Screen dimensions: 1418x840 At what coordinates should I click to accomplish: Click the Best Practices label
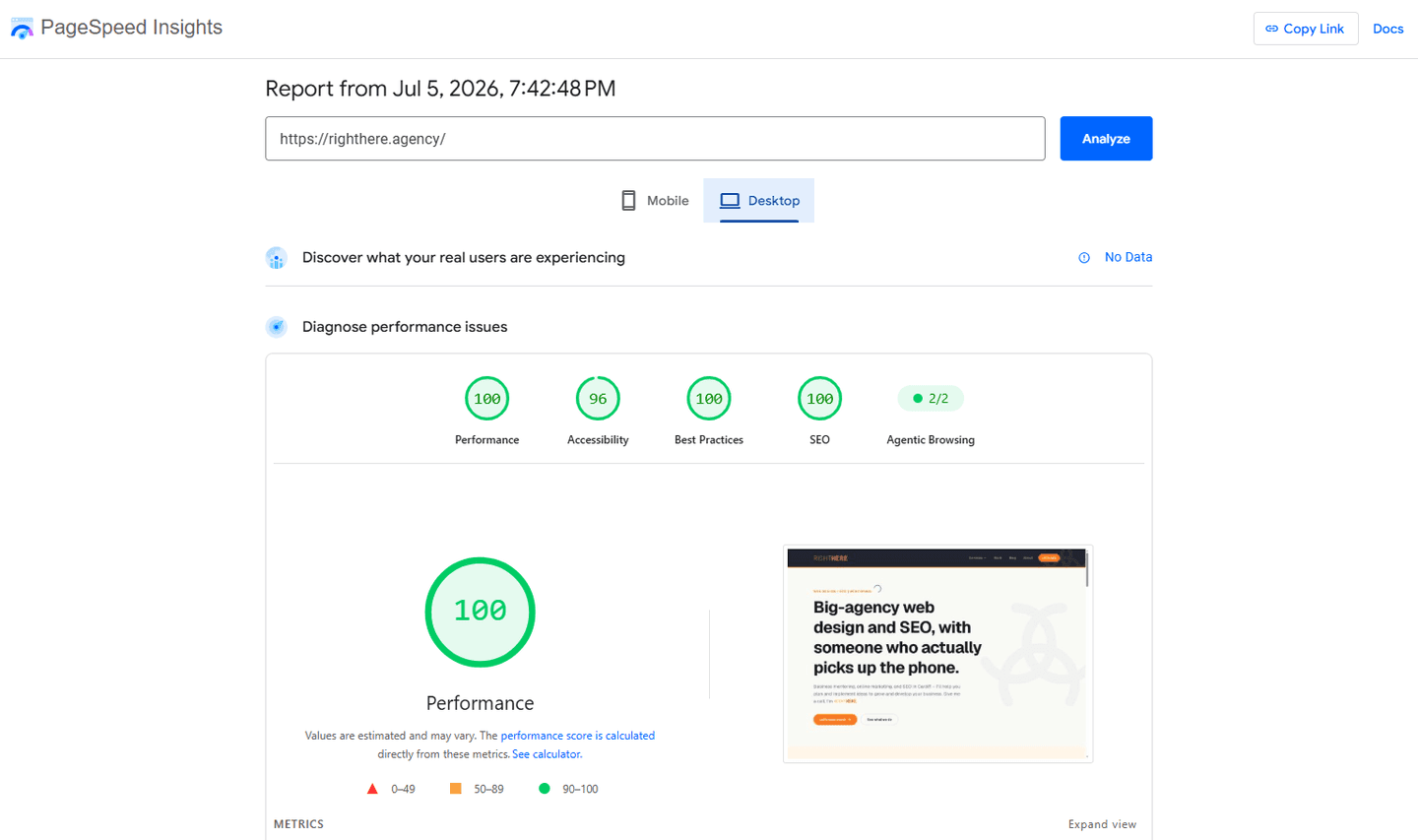click(709, 440)
